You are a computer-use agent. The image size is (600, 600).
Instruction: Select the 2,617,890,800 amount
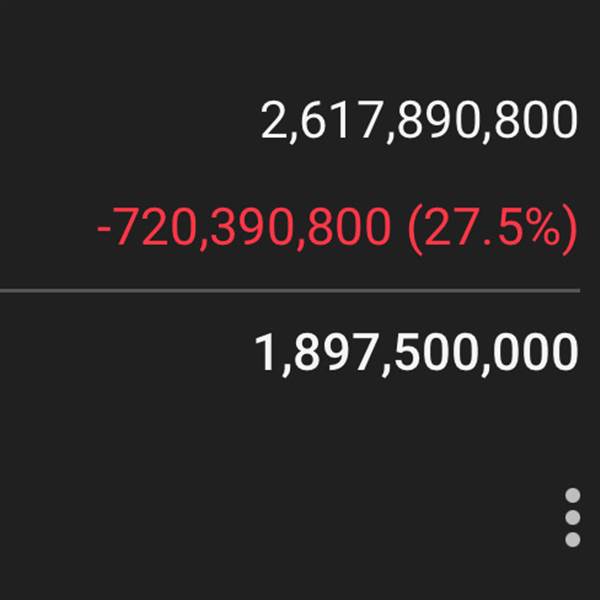click(x=419, y=121)
